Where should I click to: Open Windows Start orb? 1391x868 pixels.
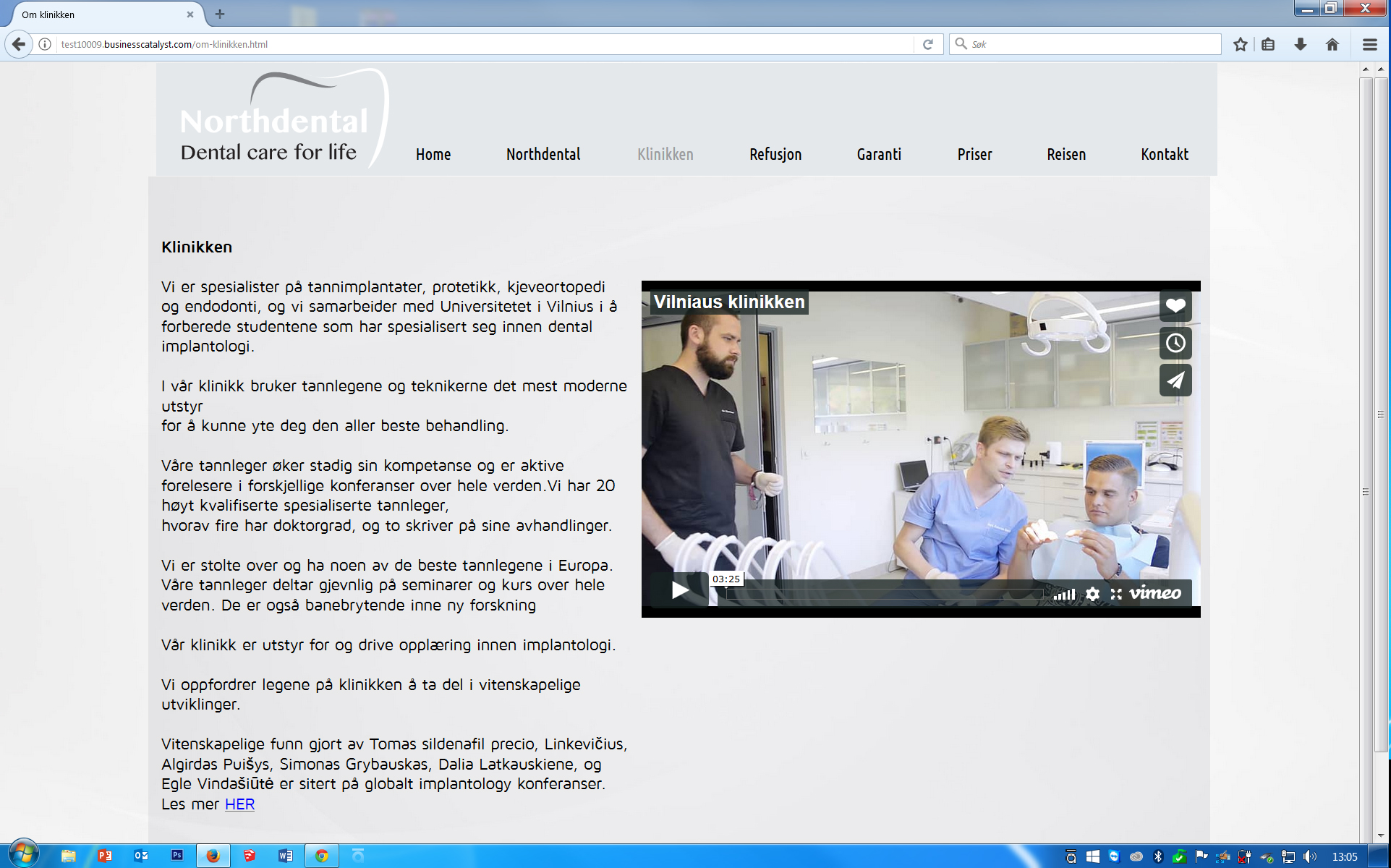point(23,855)
